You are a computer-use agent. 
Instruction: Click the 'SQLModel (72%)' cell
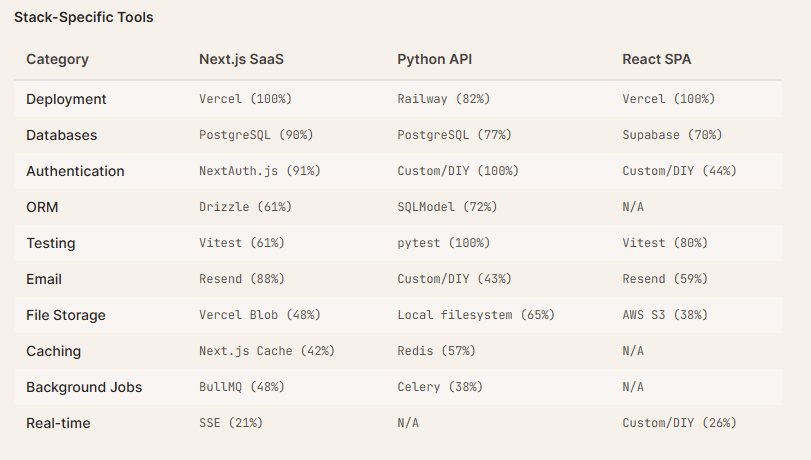pos(447,207)
